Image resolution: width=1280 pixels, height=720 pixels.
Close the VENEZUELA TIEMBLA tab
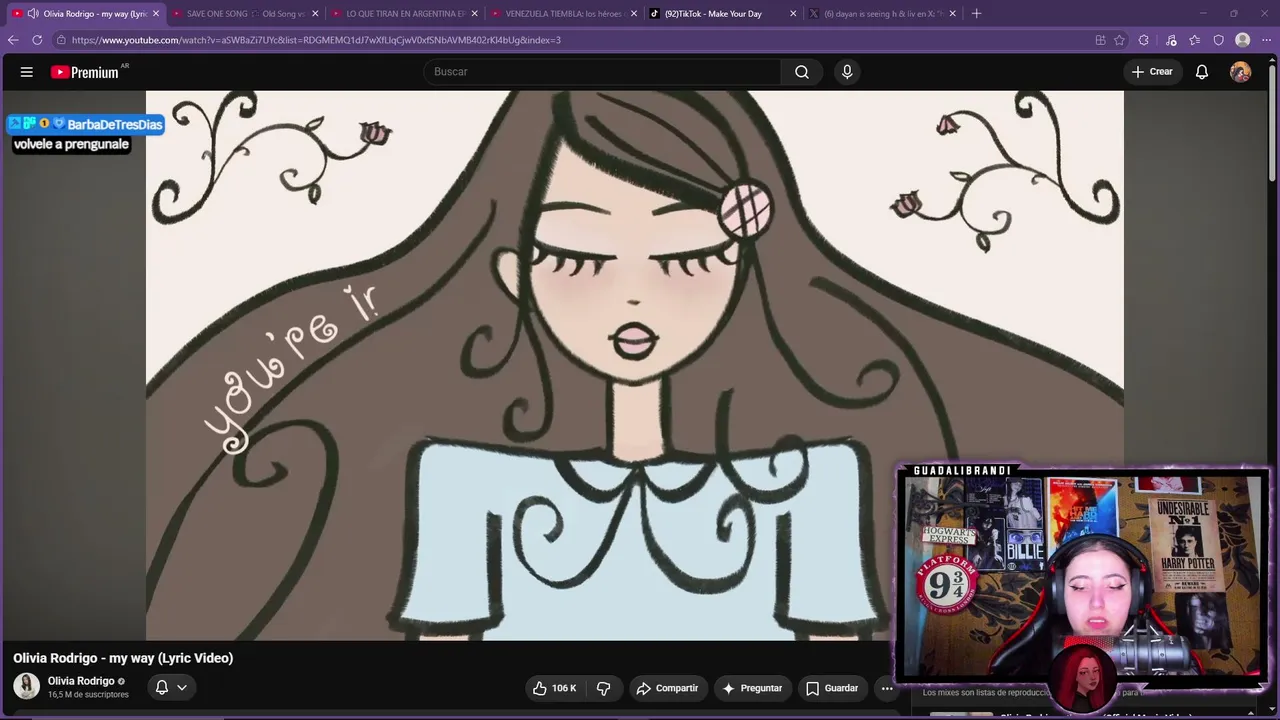coord(633,14)
